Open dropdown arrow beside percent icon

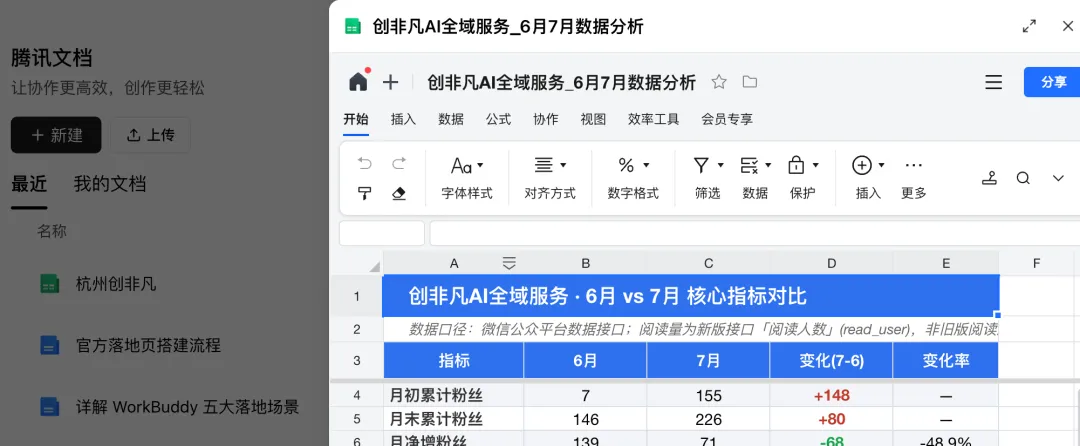(646, 165)
